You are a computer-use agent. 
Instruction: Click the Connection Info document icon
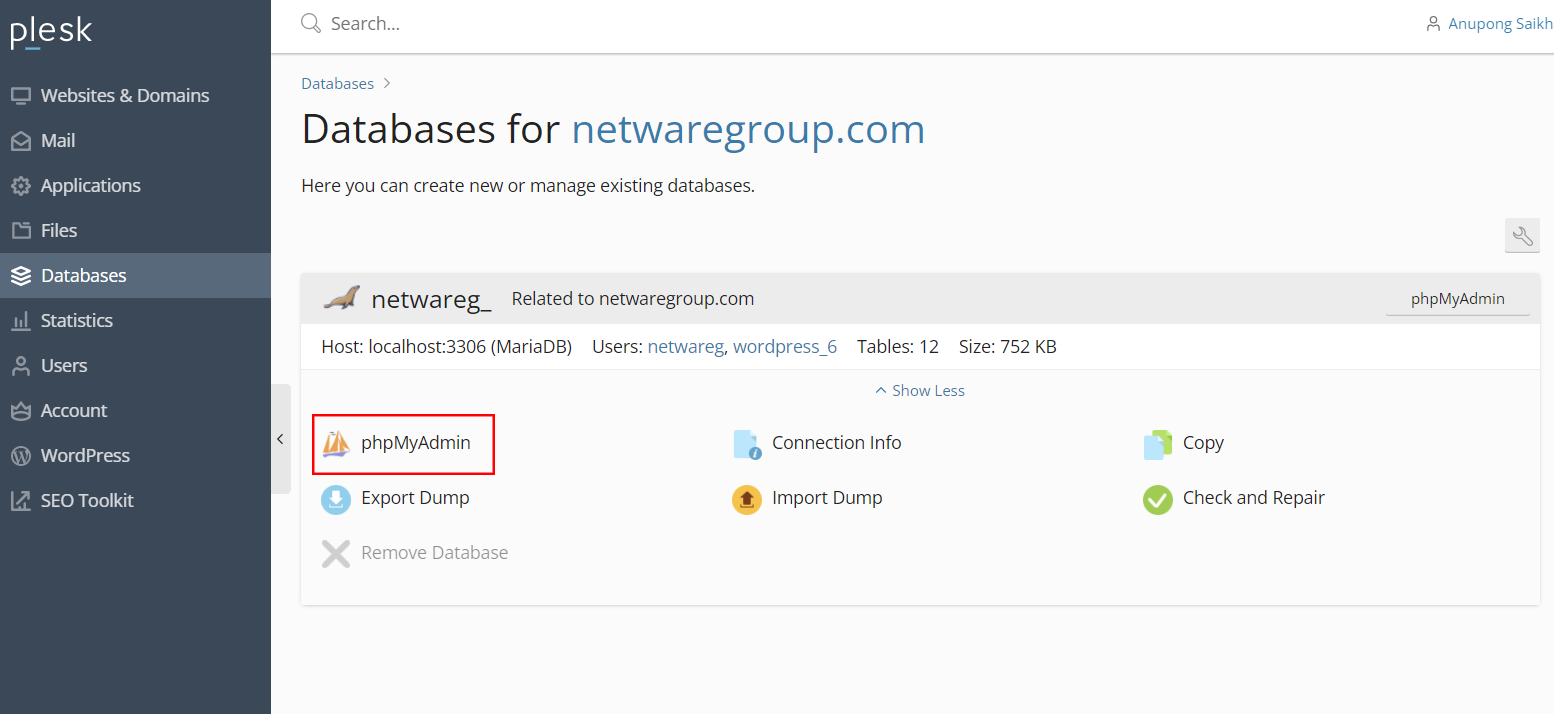pos(747,444)
